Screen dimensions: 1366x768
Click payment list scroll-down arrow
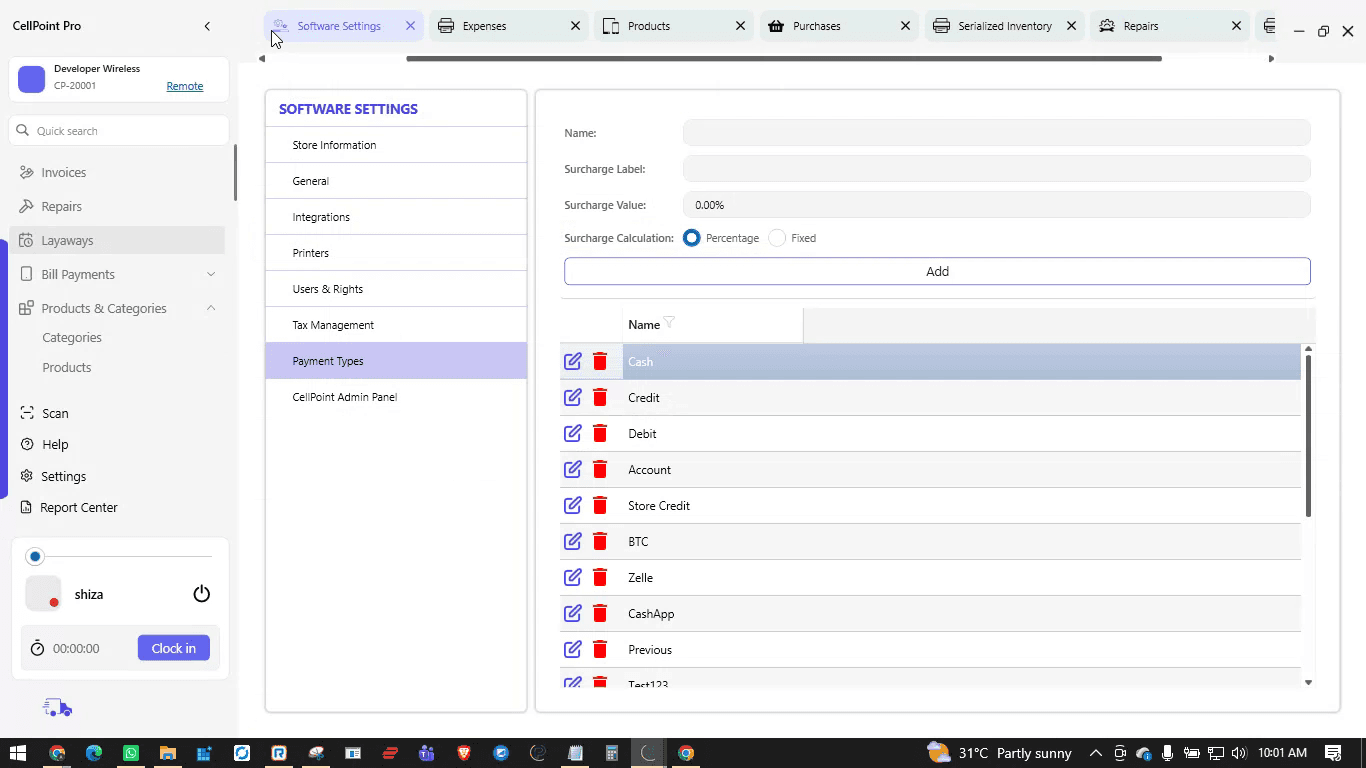tap(1308, 682)
